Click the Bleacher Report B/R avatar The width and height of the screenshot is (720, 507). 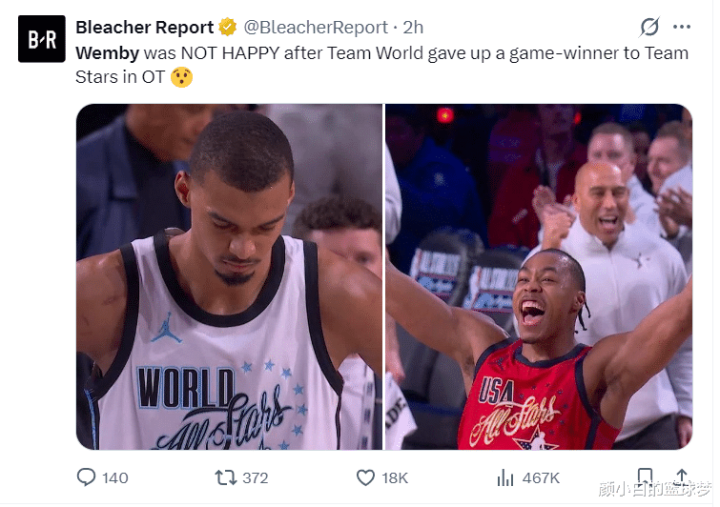(x=42, y=39)
